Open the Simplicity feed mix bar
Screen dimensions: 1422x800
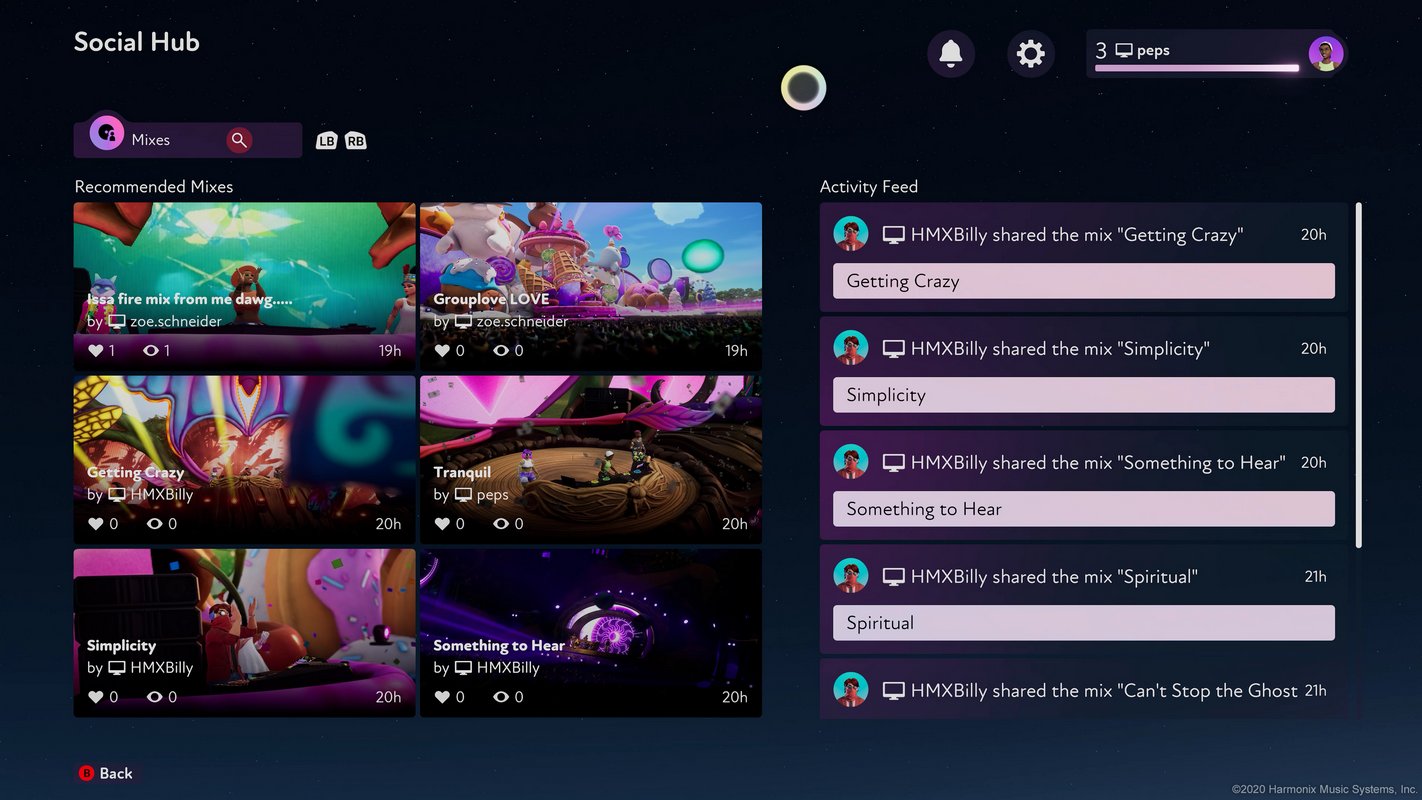(1083, 395)
